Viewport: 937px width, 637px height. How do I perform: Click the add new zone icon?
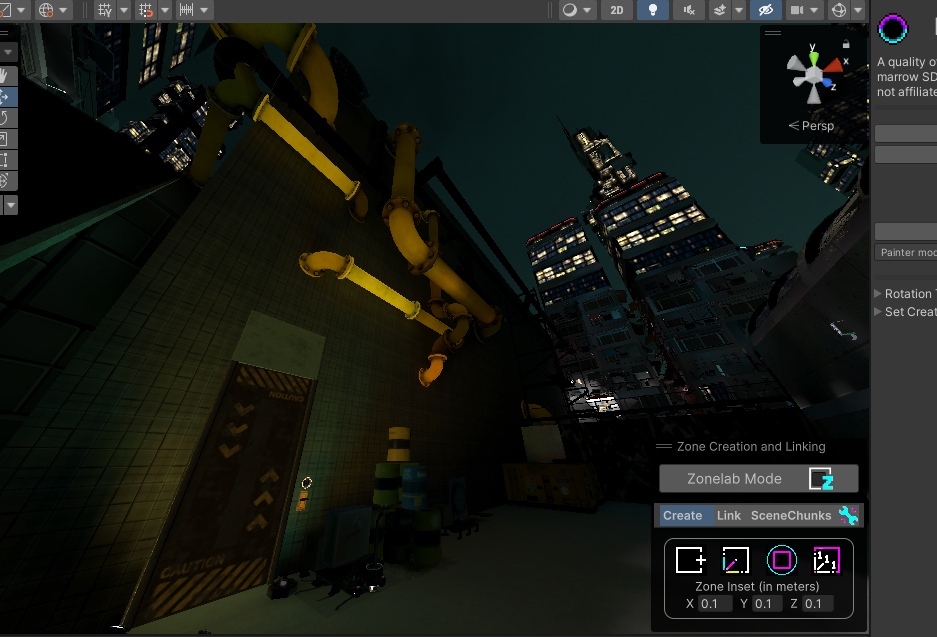point(690,560)
